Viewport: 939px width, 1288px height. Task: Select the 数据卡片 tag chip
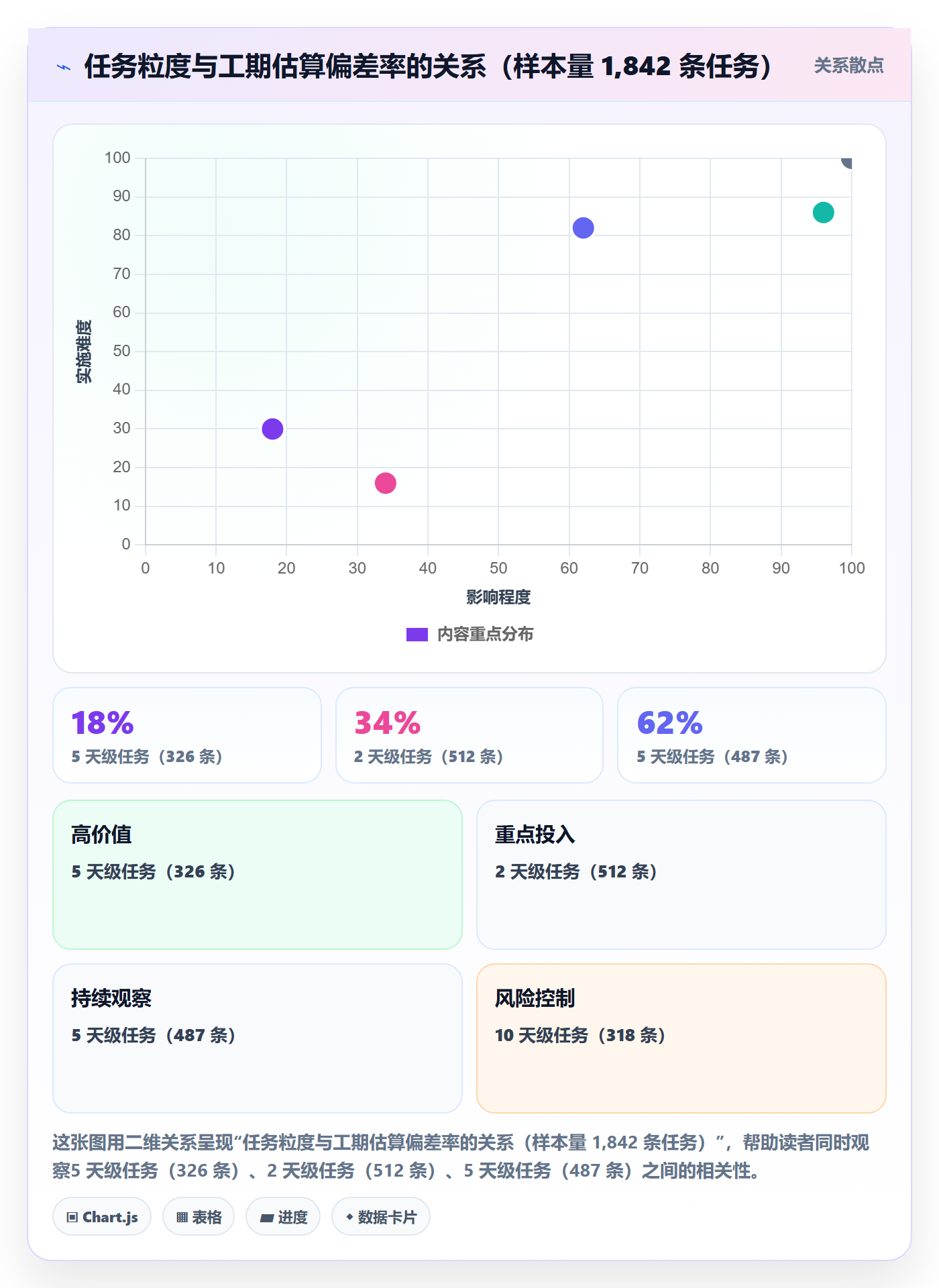click(381, 1216)
